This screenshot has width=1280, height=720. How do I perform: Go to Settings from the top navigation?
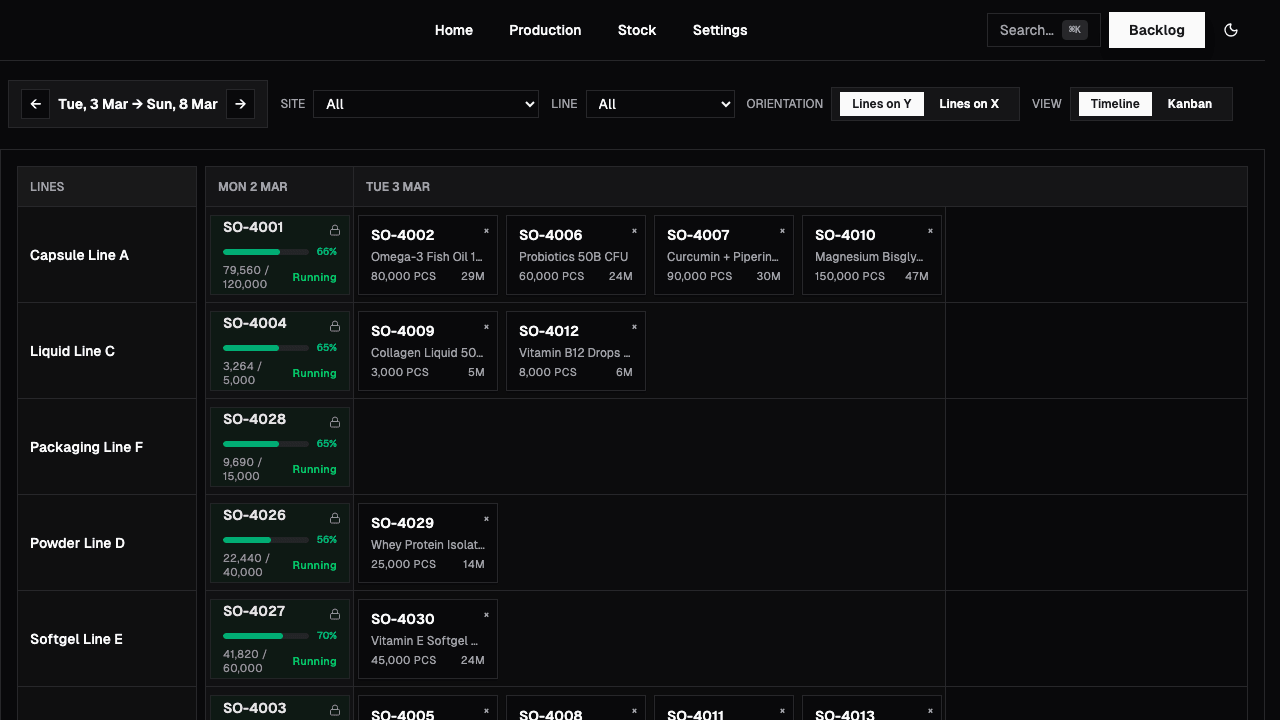(x=720, y=30)
